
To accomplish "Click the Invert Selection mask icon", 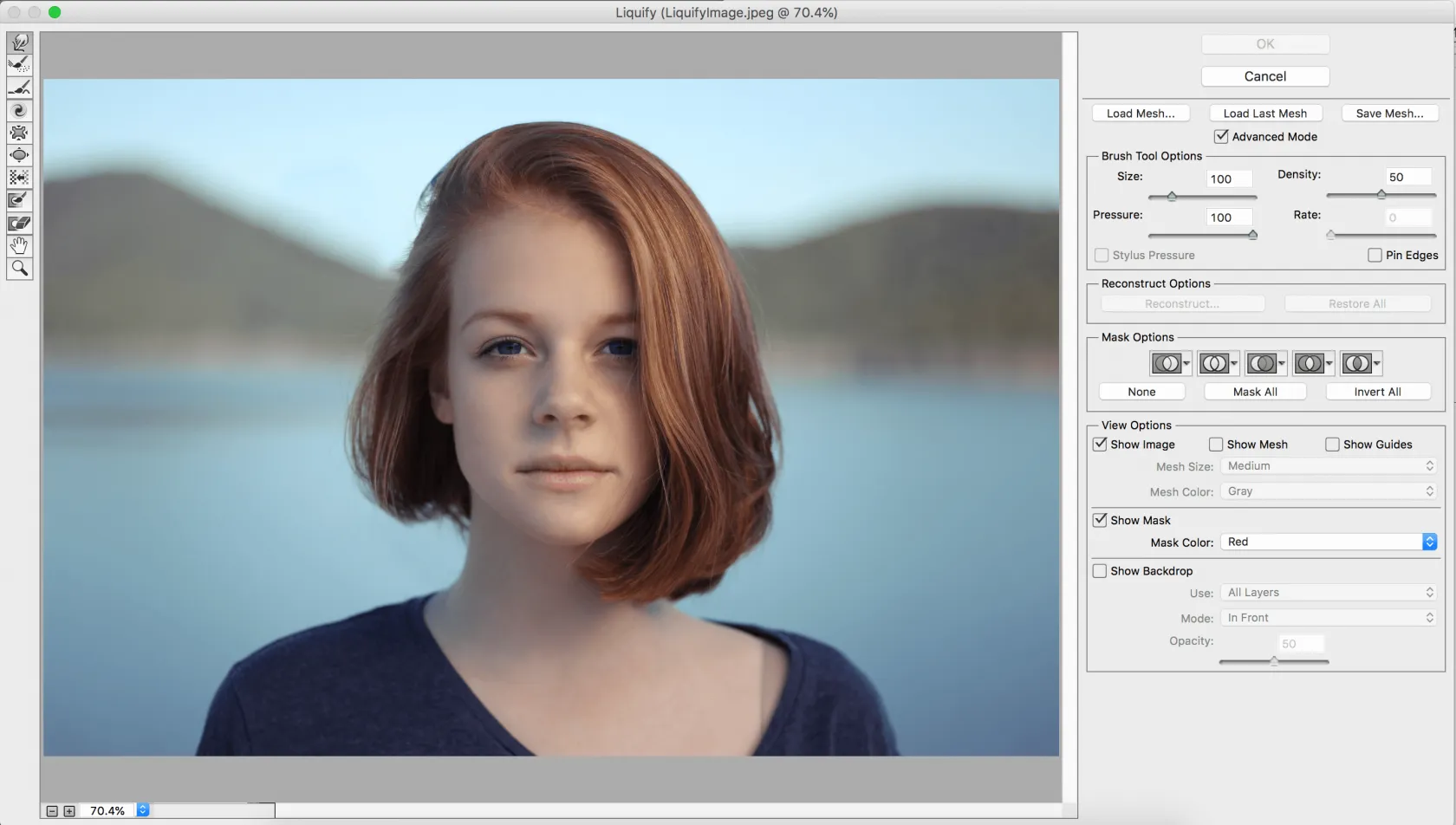I will click(1356, 363).
